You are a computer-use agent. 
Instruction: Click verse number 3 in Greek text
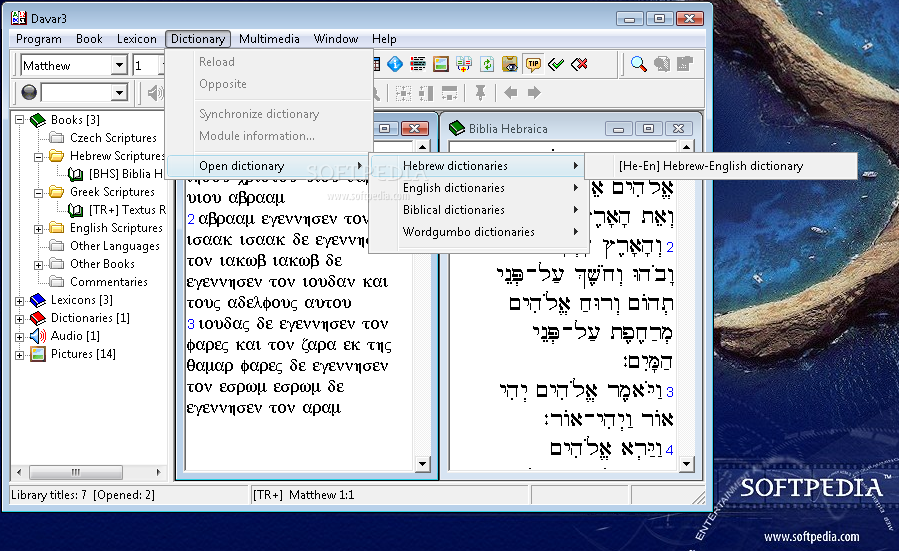pyautogui.click(x=191, y=324)
